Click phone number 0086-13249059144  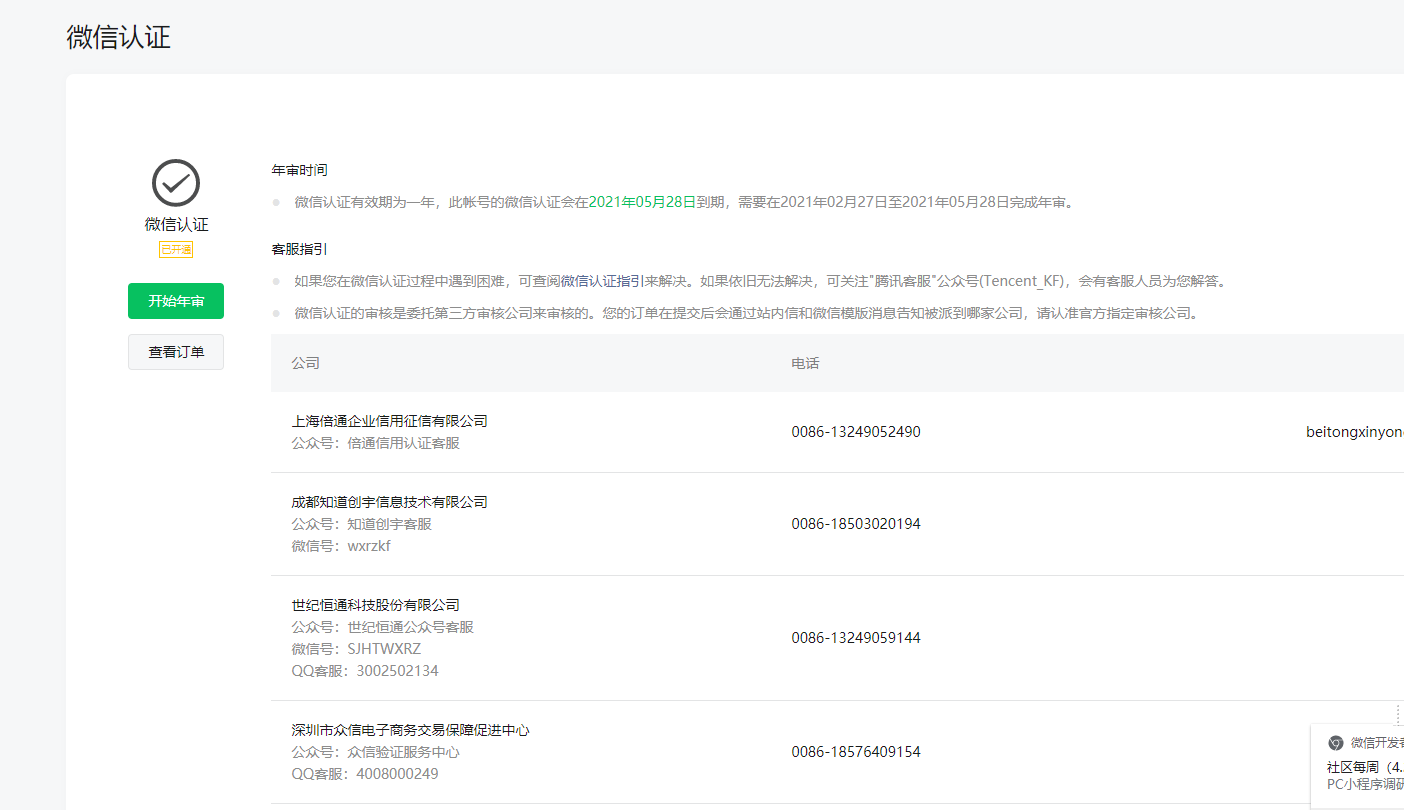[856, 638]
